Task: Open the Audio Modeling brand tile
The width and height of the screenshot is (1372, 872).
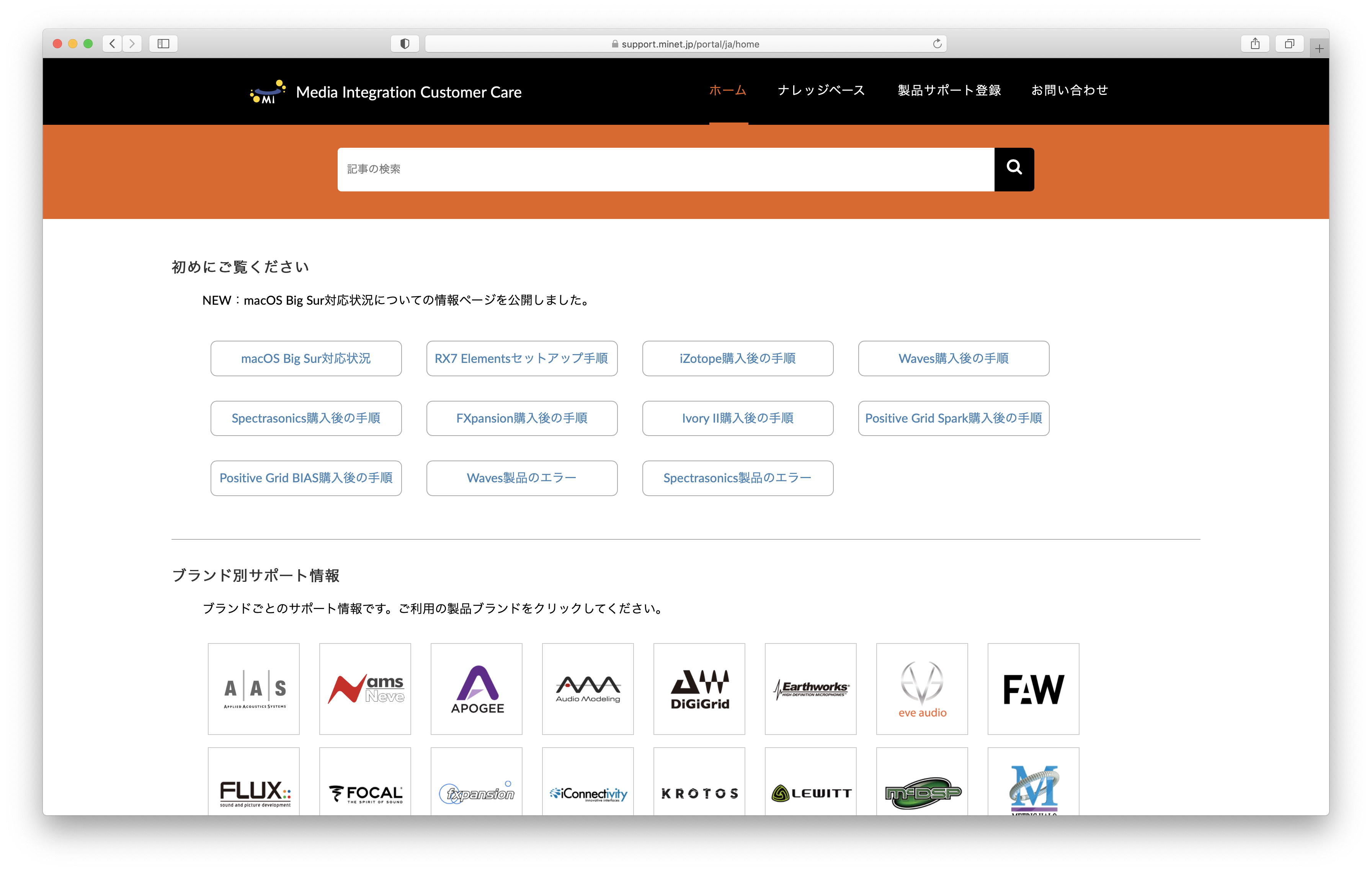Action: (588, 689)
